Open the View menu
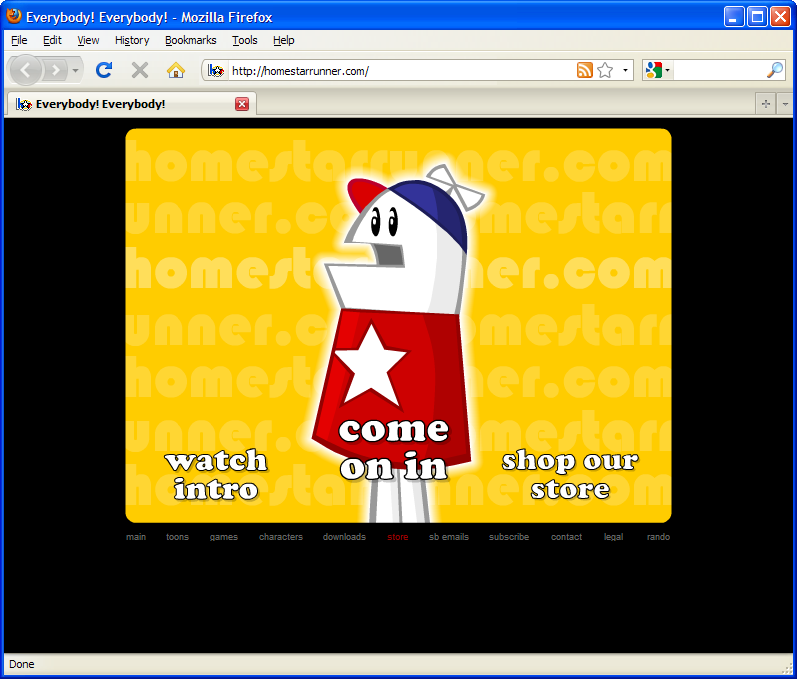The width and height of the screenshot is (797, 679). coord(88,40)
